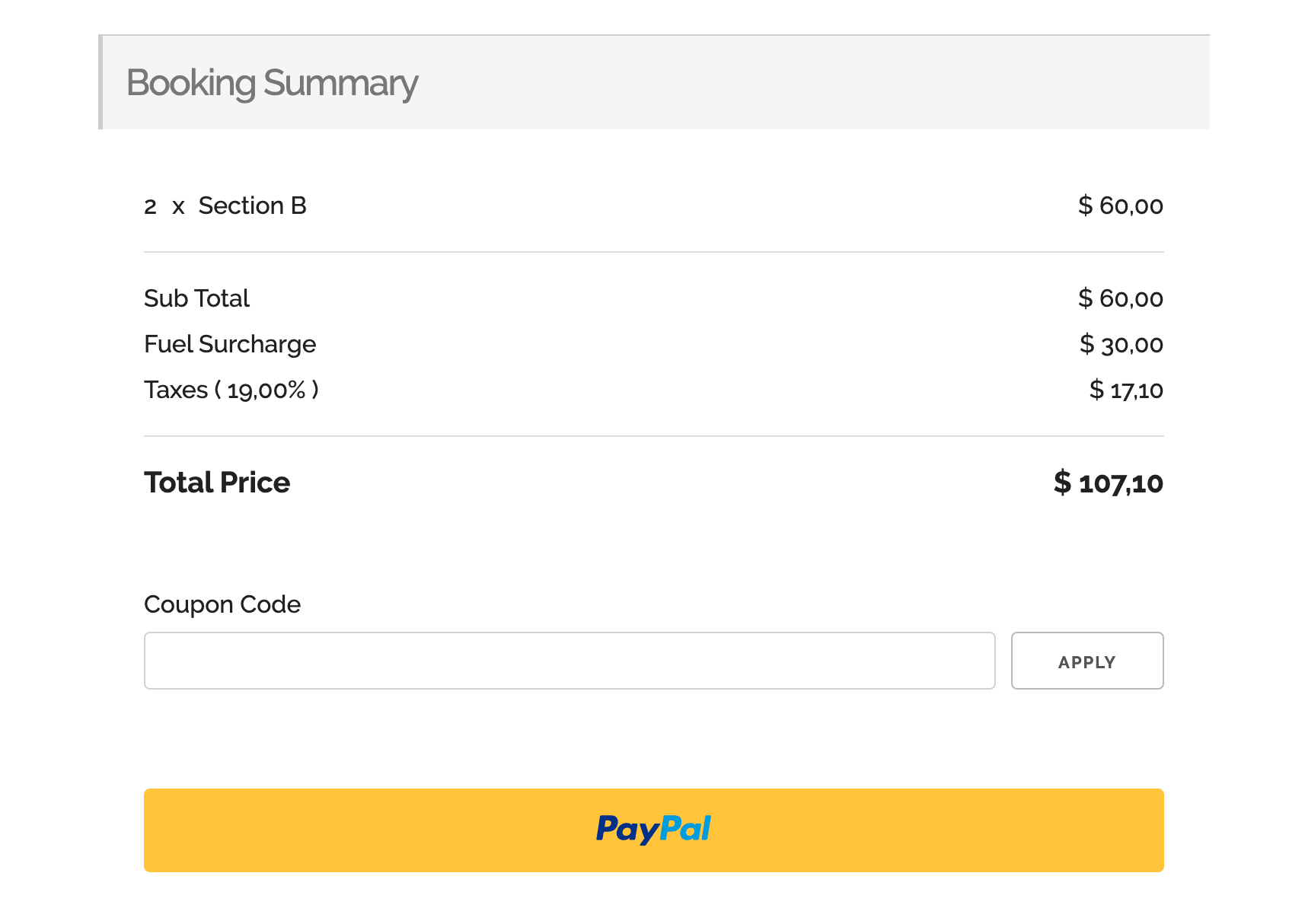Image resolution: width=1305 pixels, height=924 pixels.
Task: Click the Sub Total amount $ 60,00
Action: [1120, 298]
